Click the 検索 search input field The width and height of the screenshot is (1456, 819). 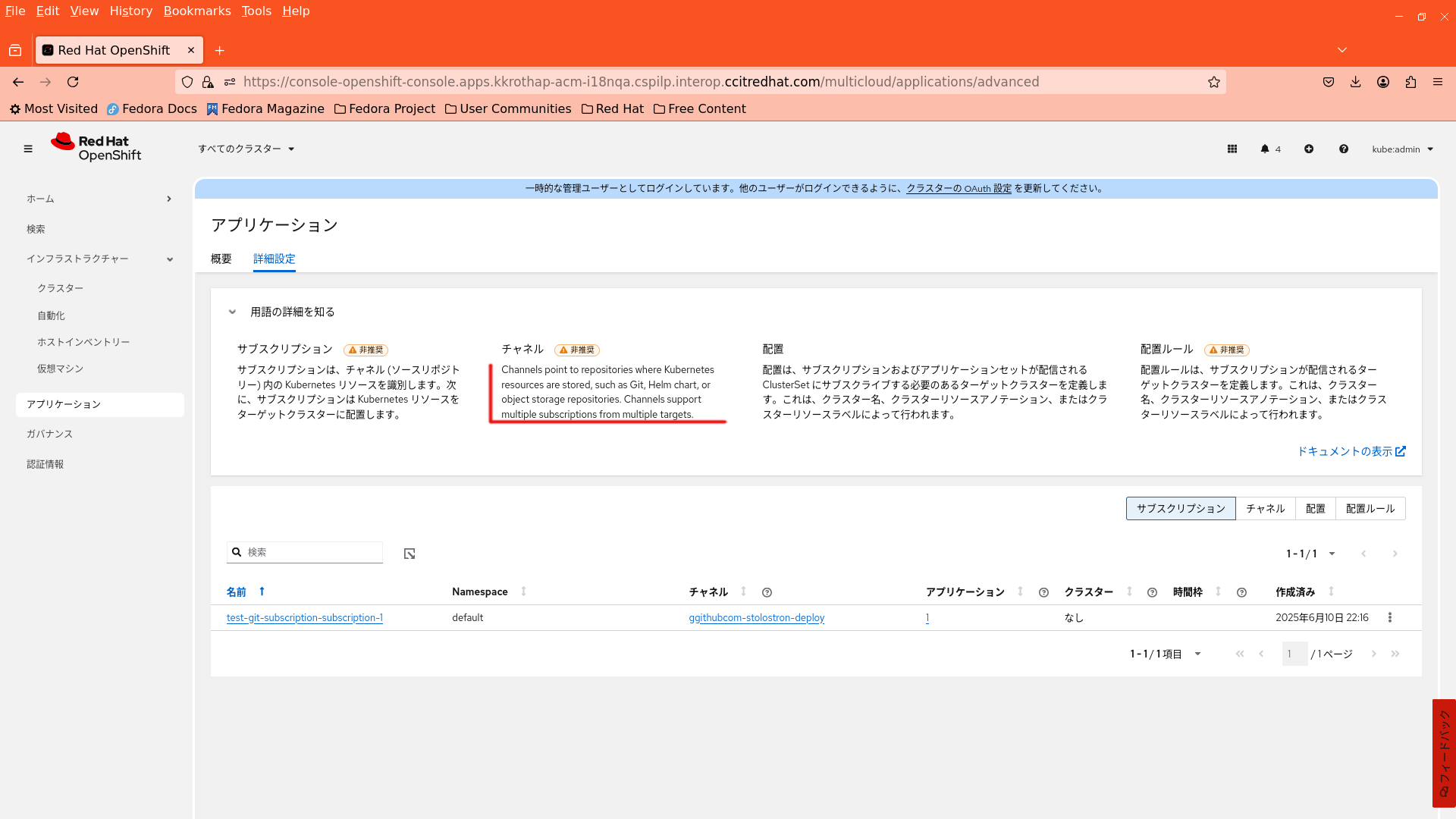[x=311, y=553]
